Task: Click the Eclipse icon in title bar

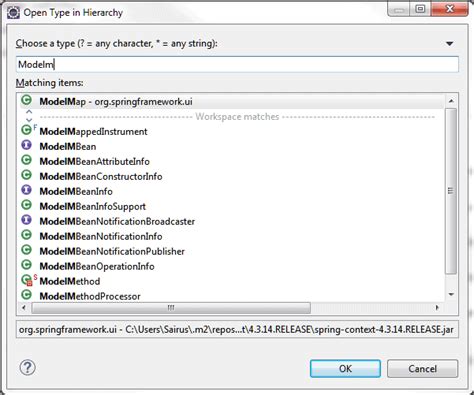Action: click(13, 13)
